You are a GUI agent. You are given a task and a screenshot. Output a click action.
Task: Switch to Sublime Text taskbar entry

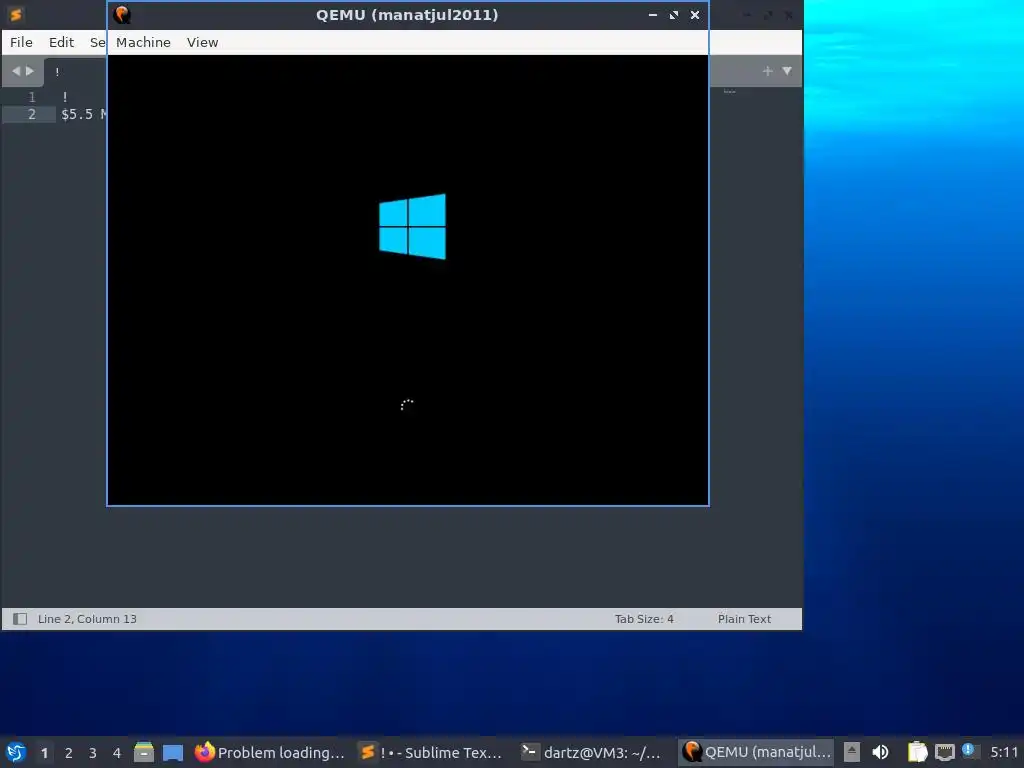[x=432, y=752]
